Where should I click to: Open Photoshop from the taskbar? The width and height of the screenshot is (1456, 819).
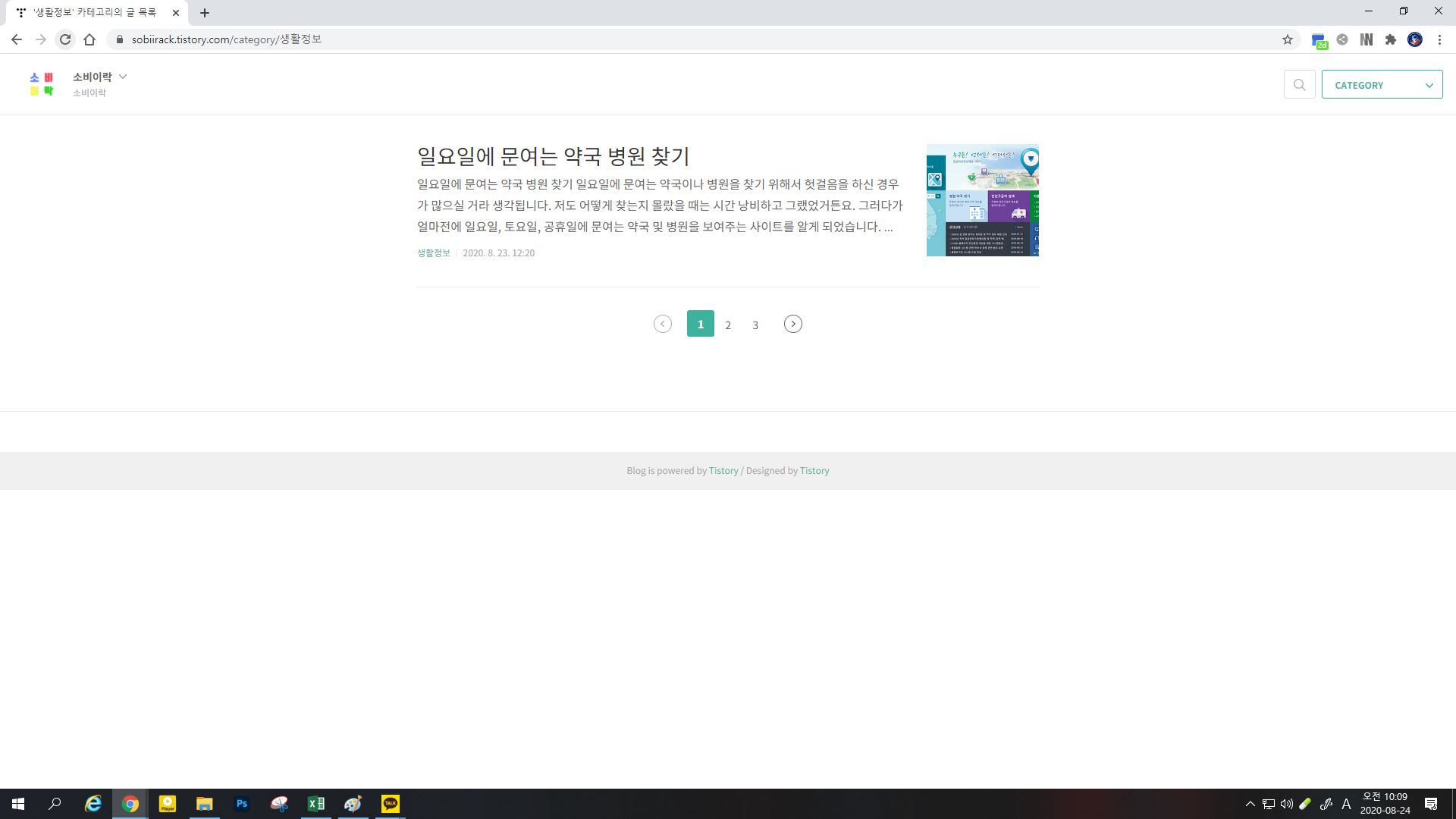(242, 803)
